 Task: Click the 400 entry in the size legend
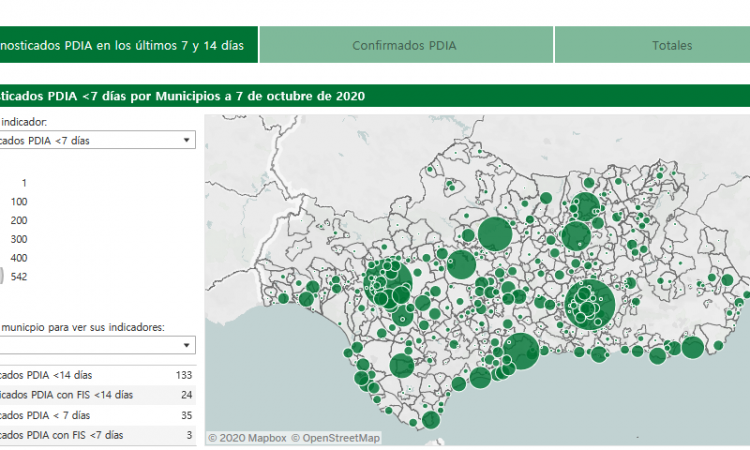(x=18, y=258)
